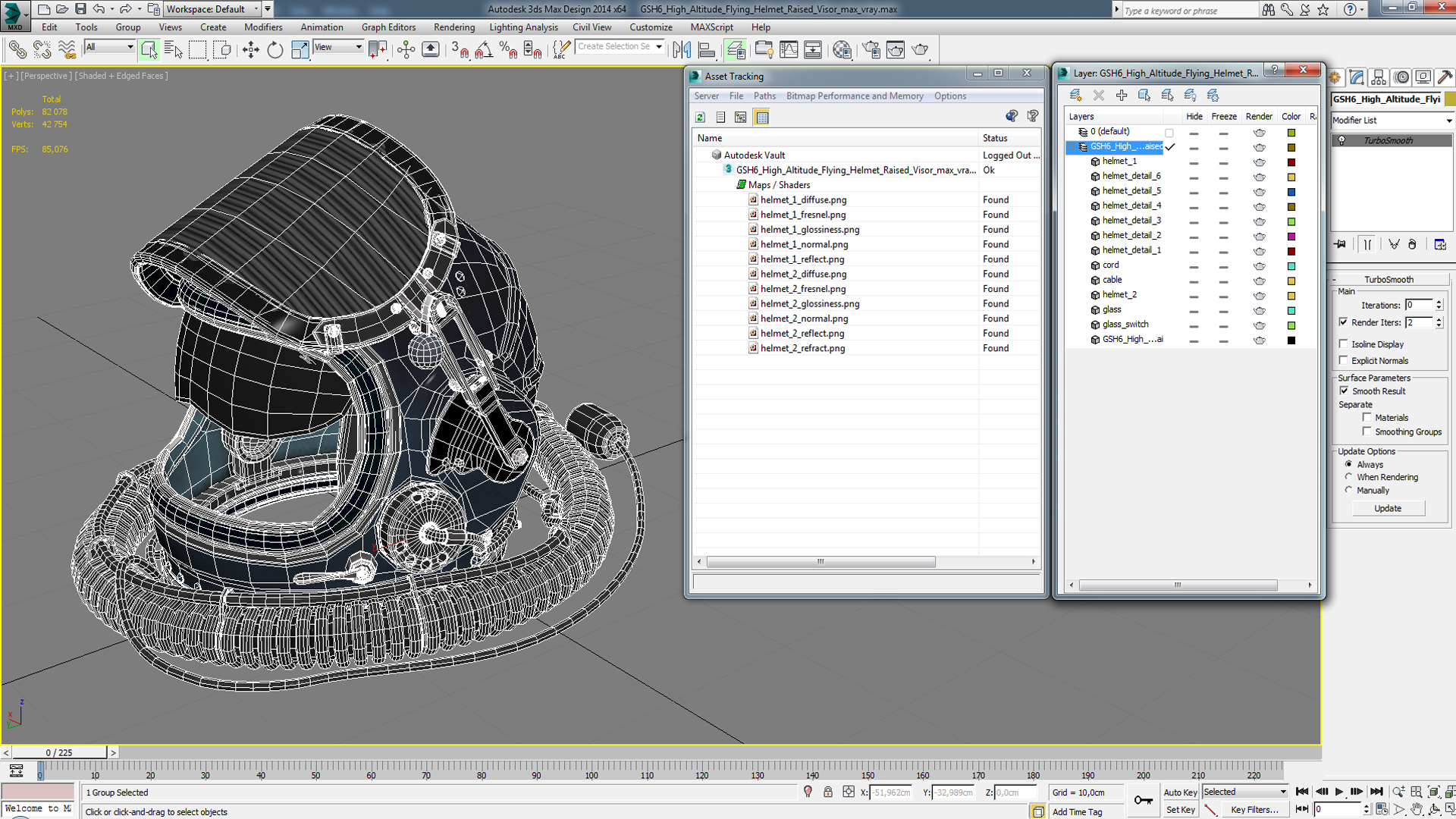Viewport: 1456px width, 819px height.
Task: Collapse the TurboSmooth rollout
Action: (1389, 279)
